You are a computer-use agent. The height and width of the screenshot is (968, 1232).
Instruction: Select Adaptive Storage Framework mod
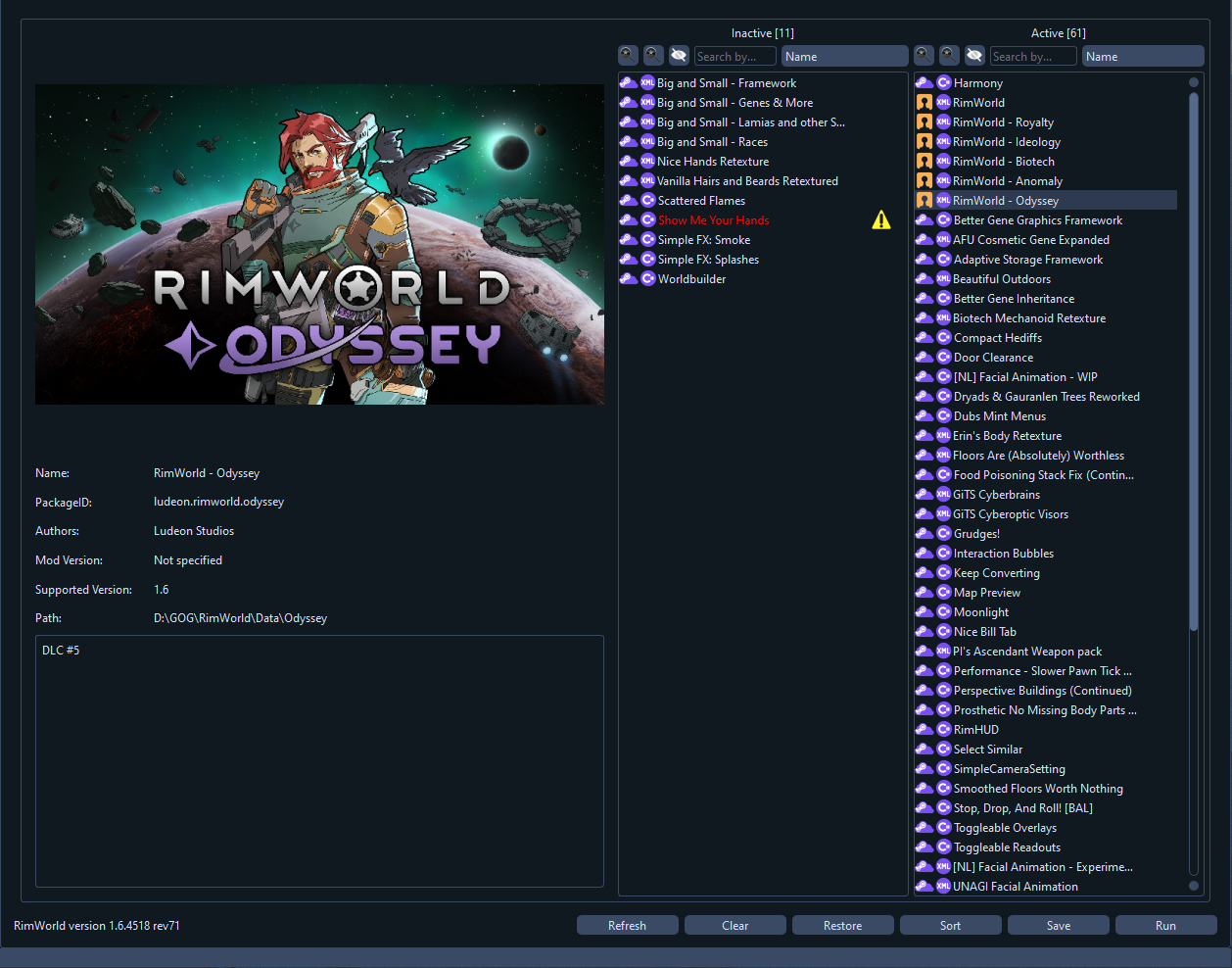(x=1046, y=260)
